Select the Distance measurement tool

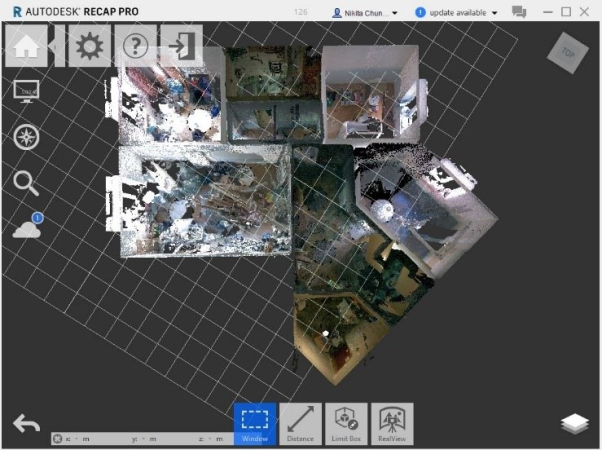pos(300,424)
